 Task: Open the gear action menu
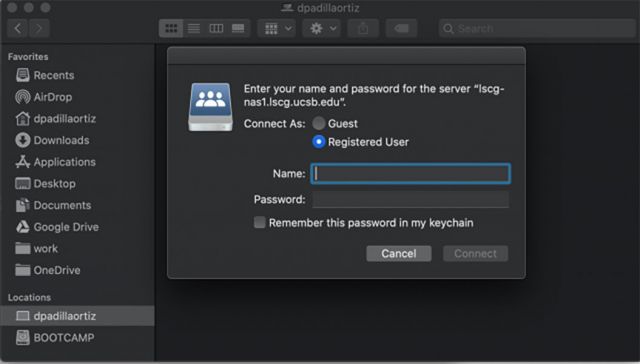point(322,29)
